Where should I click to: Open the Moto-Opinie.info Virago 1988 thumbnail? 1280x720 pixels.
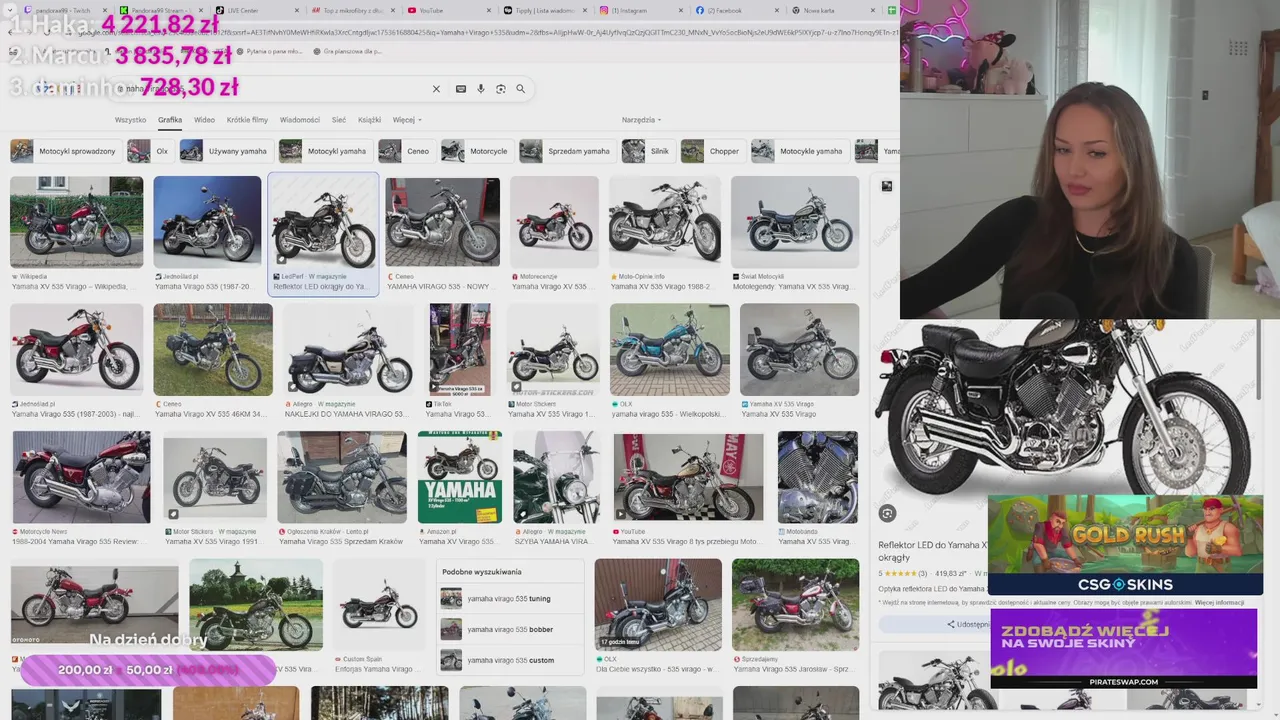click(665, 222)
